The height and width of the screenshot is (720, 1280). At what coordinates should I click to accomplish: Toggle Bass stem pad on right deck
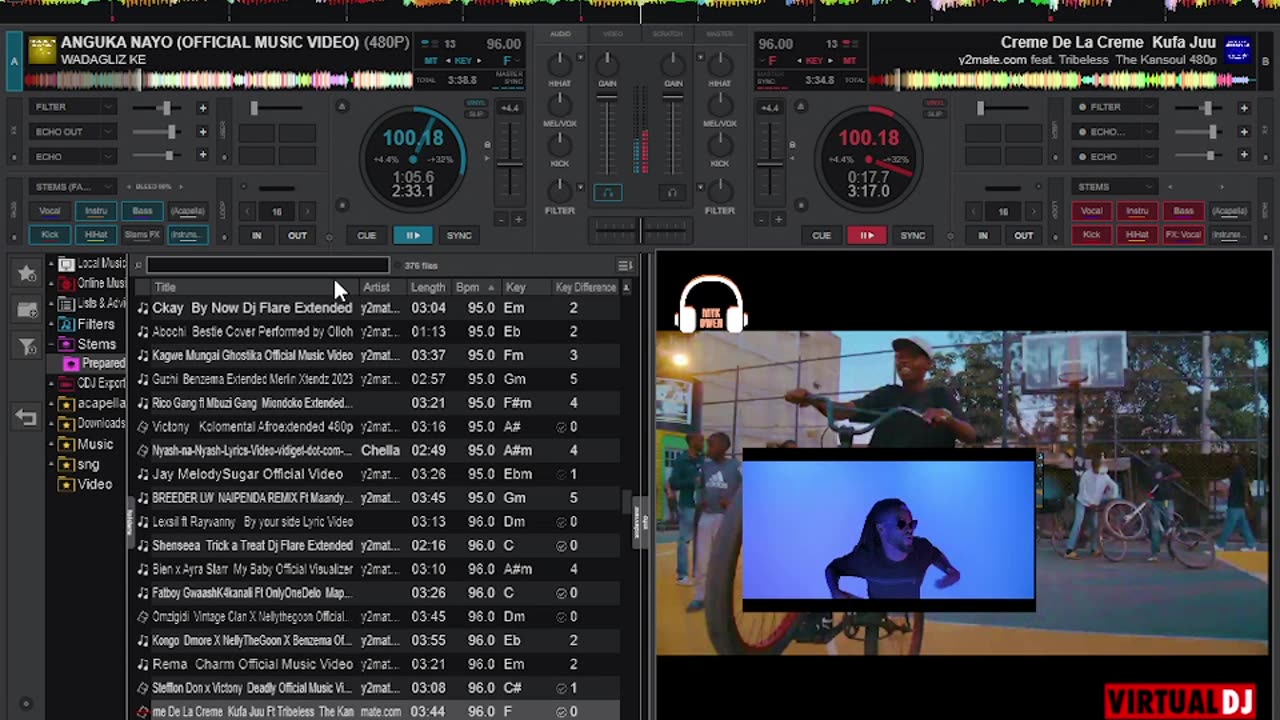click(1183, 211)
